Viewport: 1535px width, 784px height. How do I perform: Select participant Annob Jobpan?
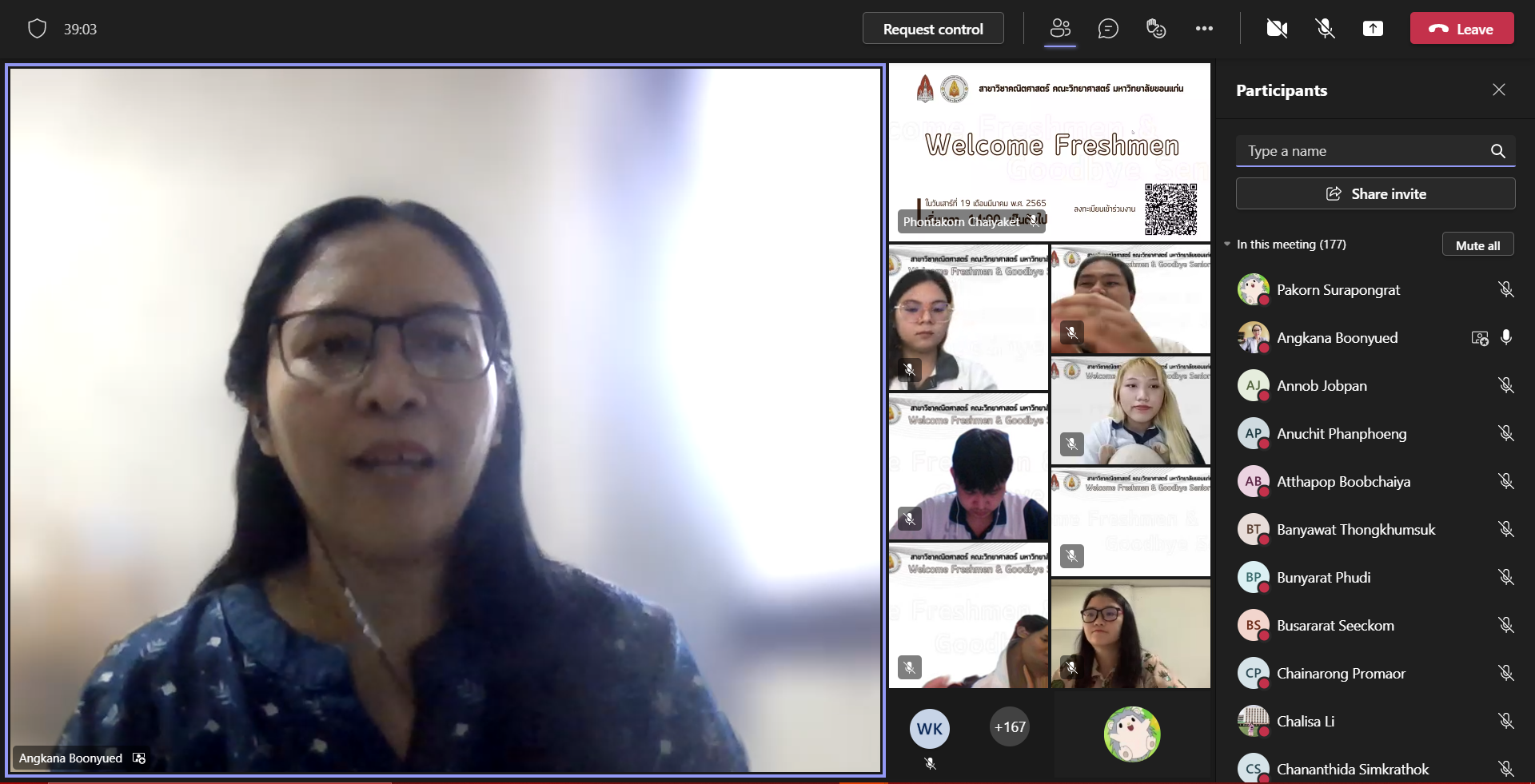click(1375, 385)
